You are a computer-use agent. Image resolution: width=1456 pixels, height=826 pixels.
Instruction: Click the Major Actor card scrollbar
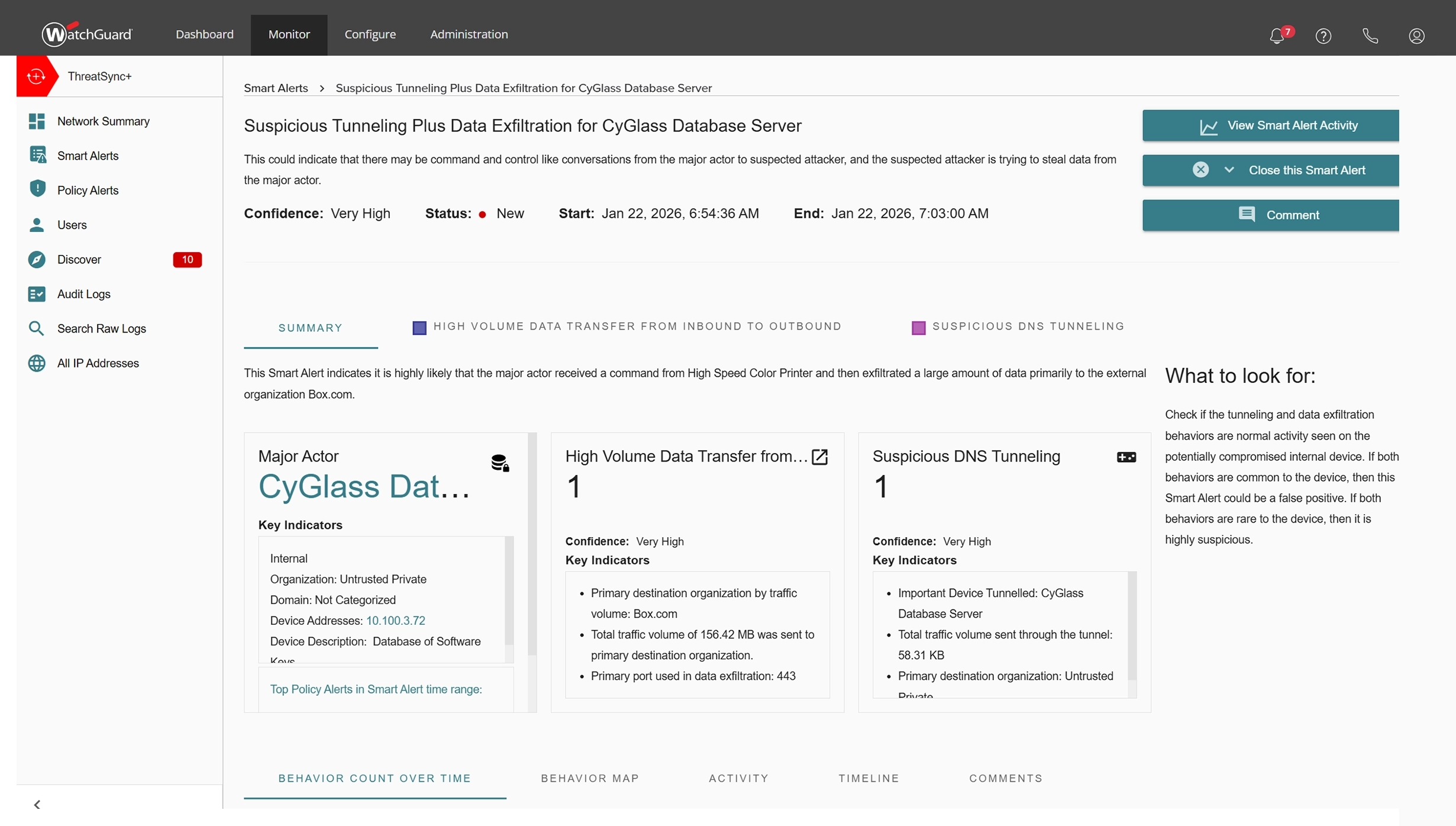531,544
